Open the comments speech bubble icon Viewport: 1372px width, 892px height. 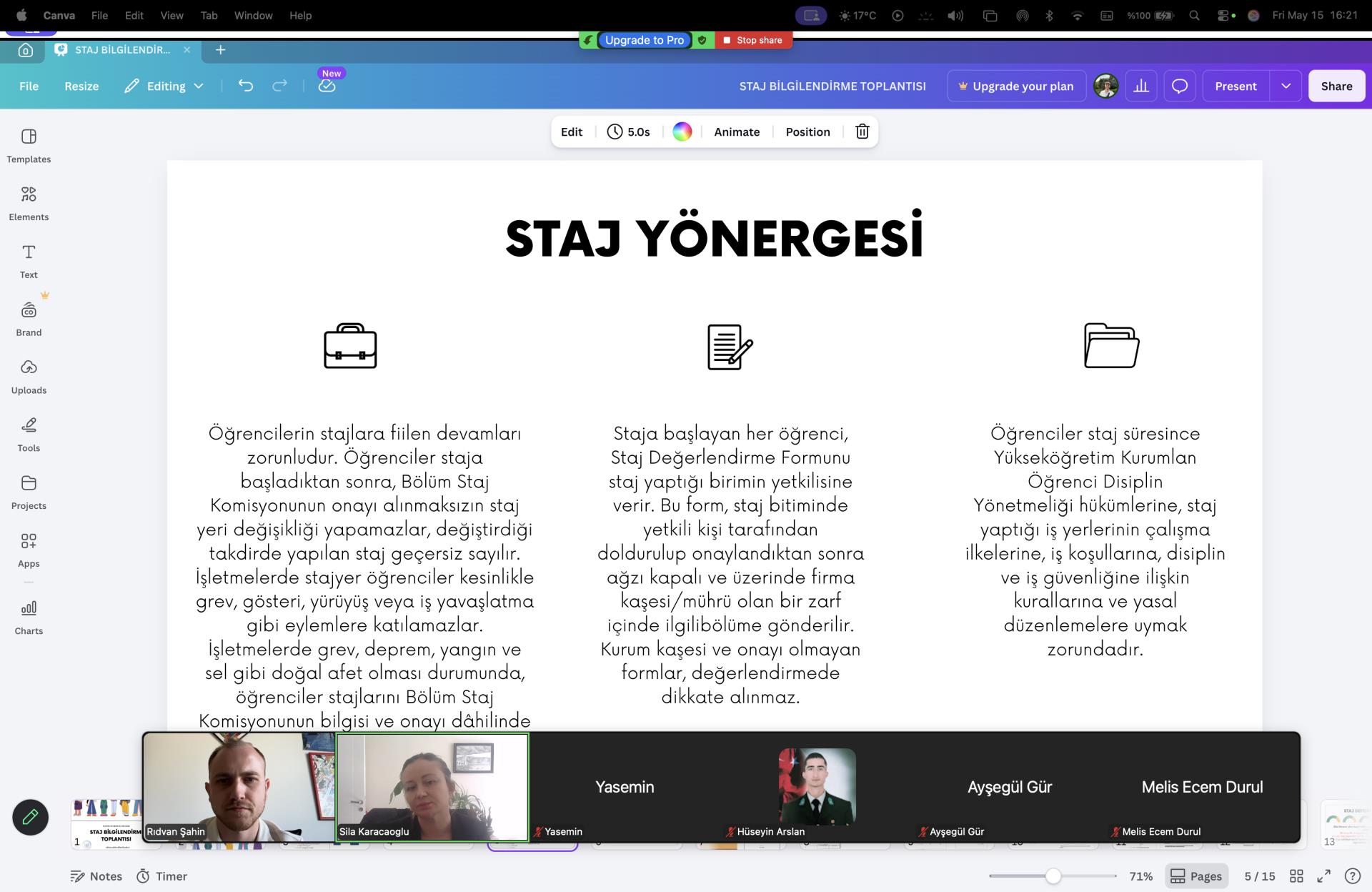[1180, 86]
